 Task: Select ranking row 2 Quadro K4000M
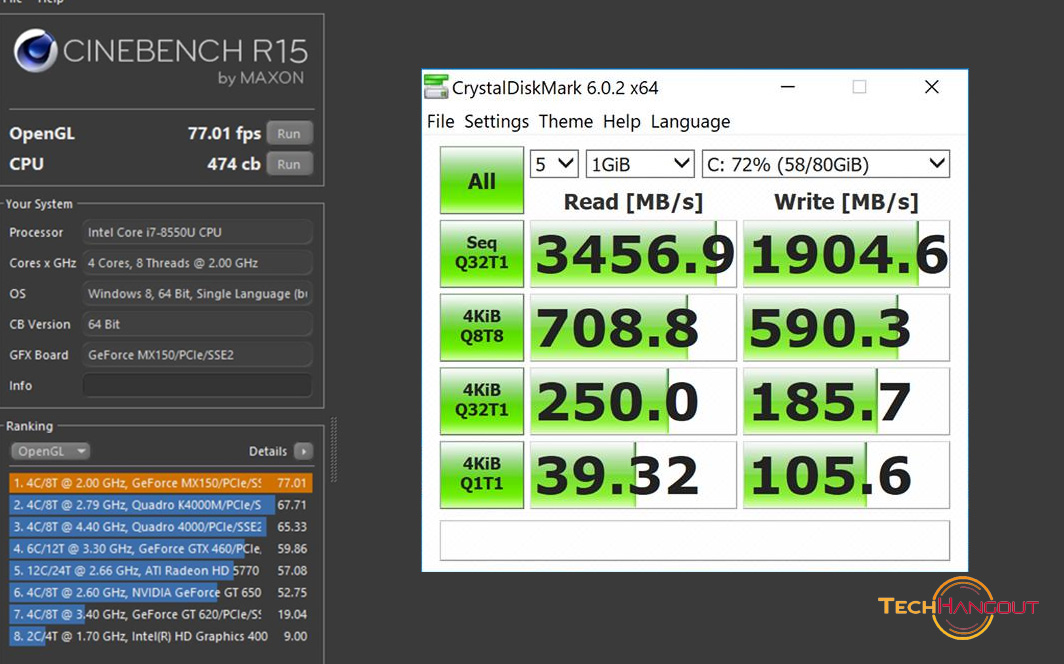pos(161,505)
